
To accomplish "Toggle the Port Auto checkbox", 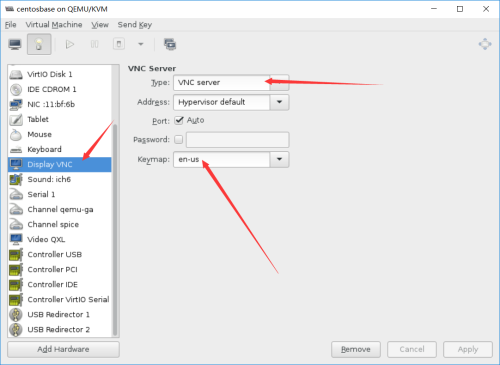I will coord(179,120).
